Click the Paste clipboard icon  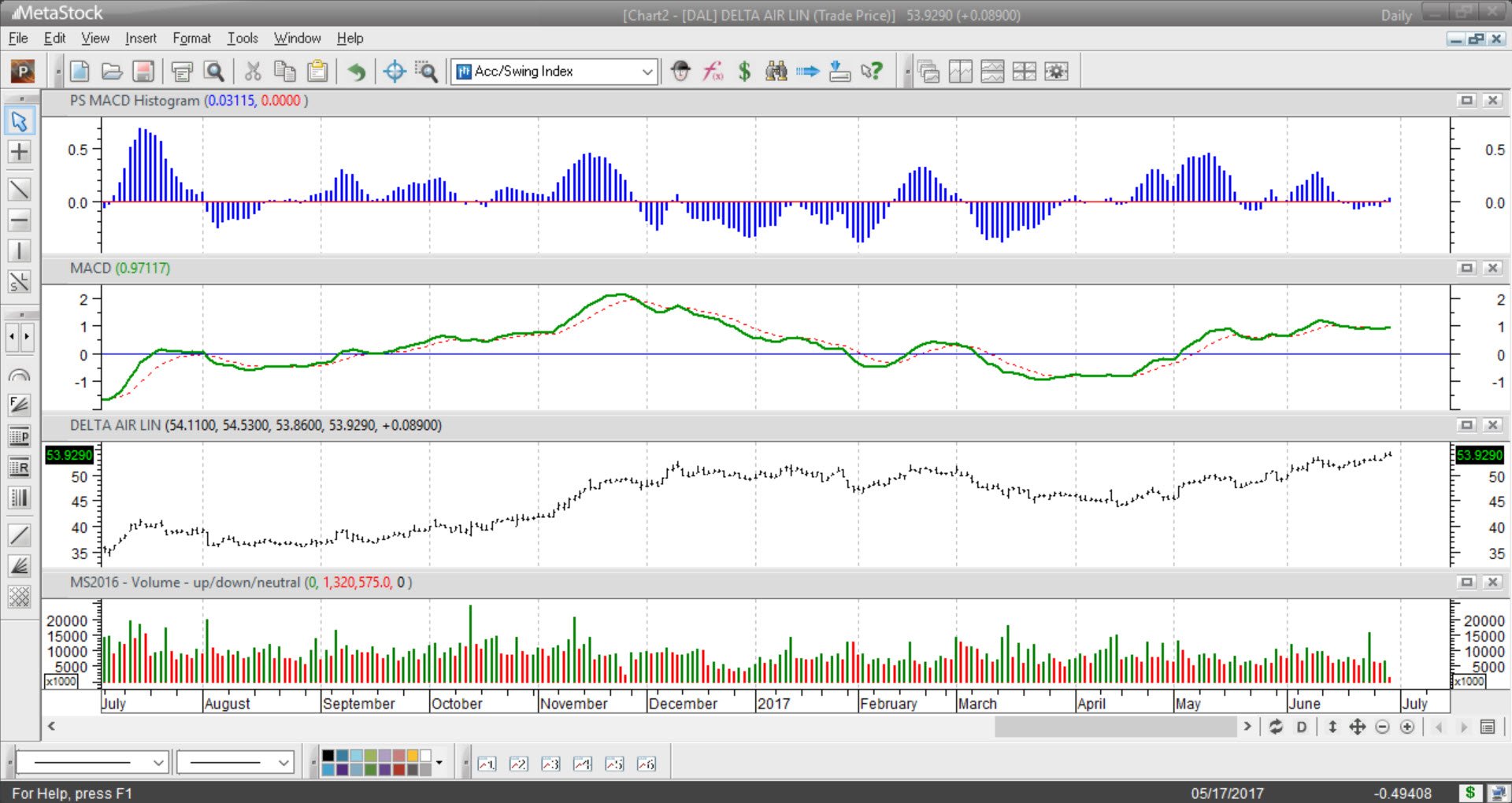(317, 72)
